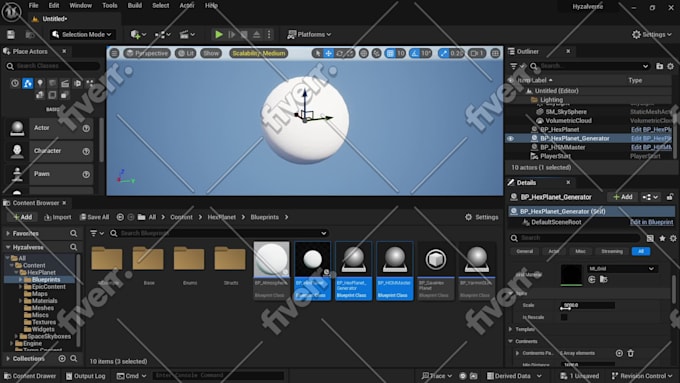Click the Edit in Blueprint link
This screenshot has height=383, width=680.
651,222
